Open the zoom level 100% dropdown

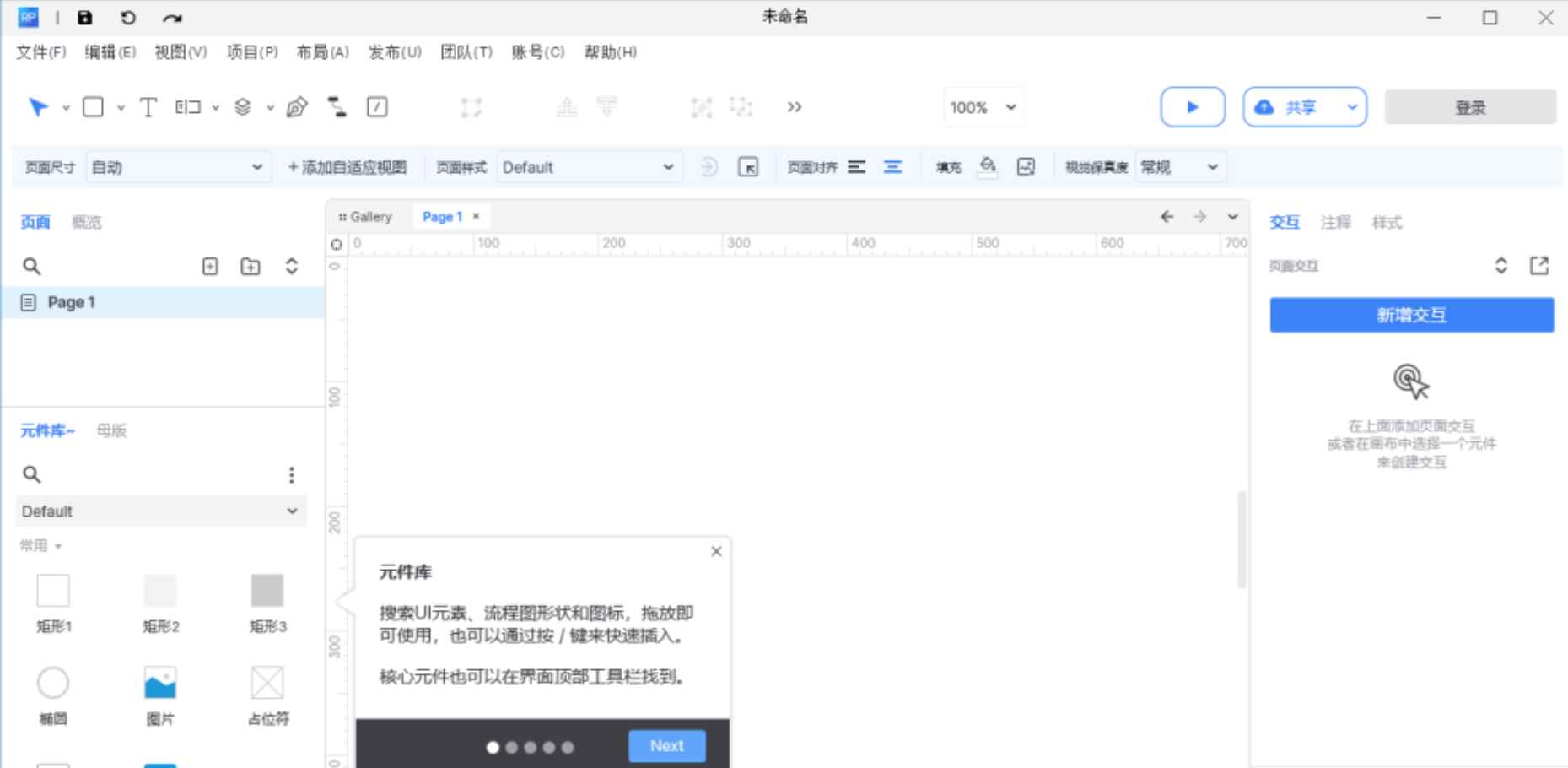[x=983, y=107]
